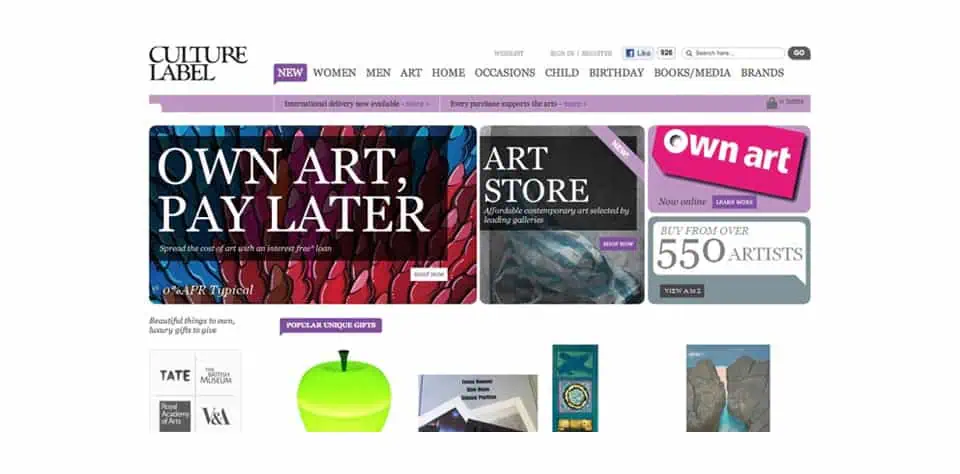Viewport: 960px width, 474px height.
Task: Click the Facebook Like button
Action: click(x=638, y=53)
